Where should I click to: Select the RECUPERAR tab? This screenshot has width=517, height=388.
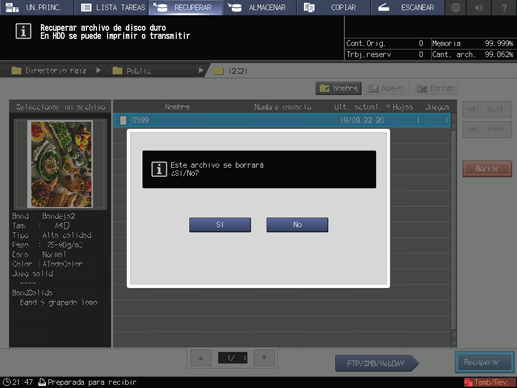[185, 7]
